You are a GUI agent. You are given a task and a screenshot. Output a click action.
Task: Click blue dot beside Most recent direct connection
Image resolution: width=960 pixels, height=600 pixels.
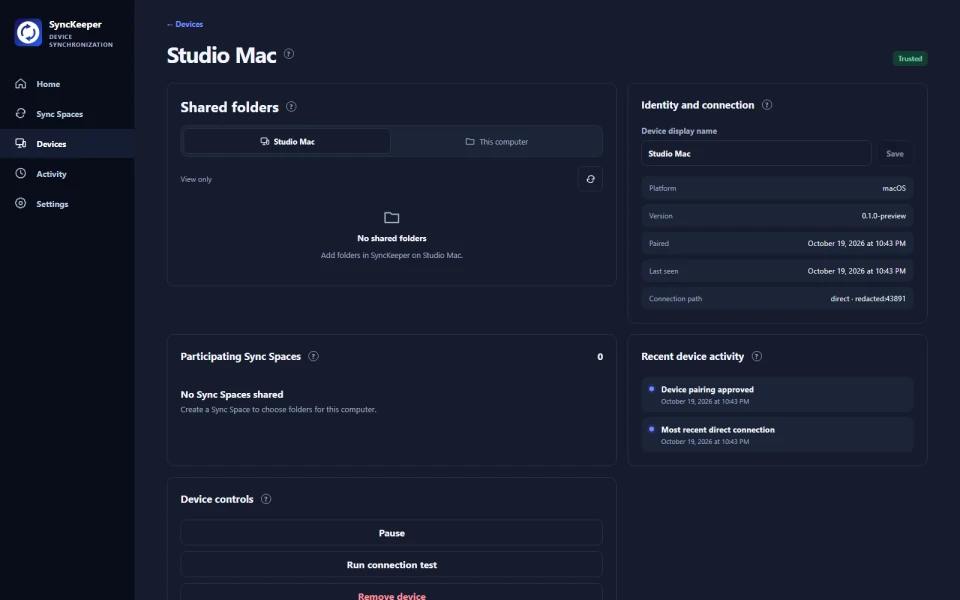click(x=651, y=429)
